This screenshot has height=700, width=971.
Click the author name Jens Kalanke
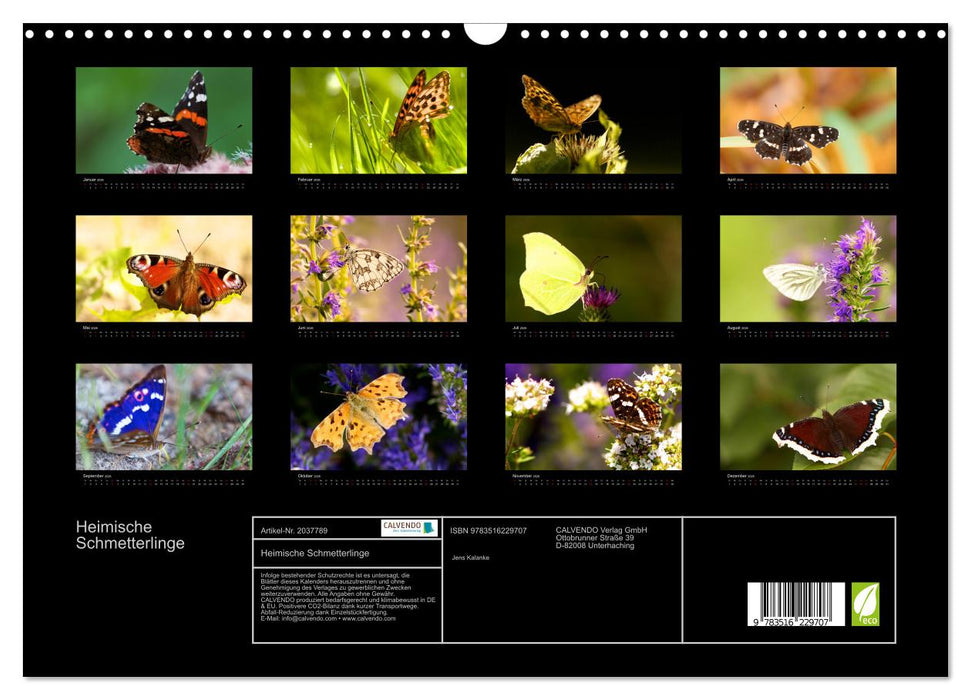pyautogui.click(x=471, y=557)
